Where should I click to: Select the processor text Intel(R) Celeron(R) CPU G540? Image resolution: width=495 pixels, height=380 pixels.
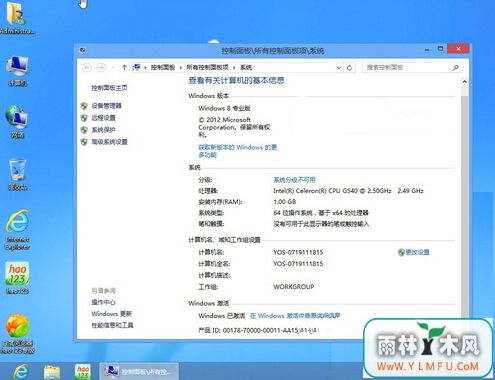(315, 191)
